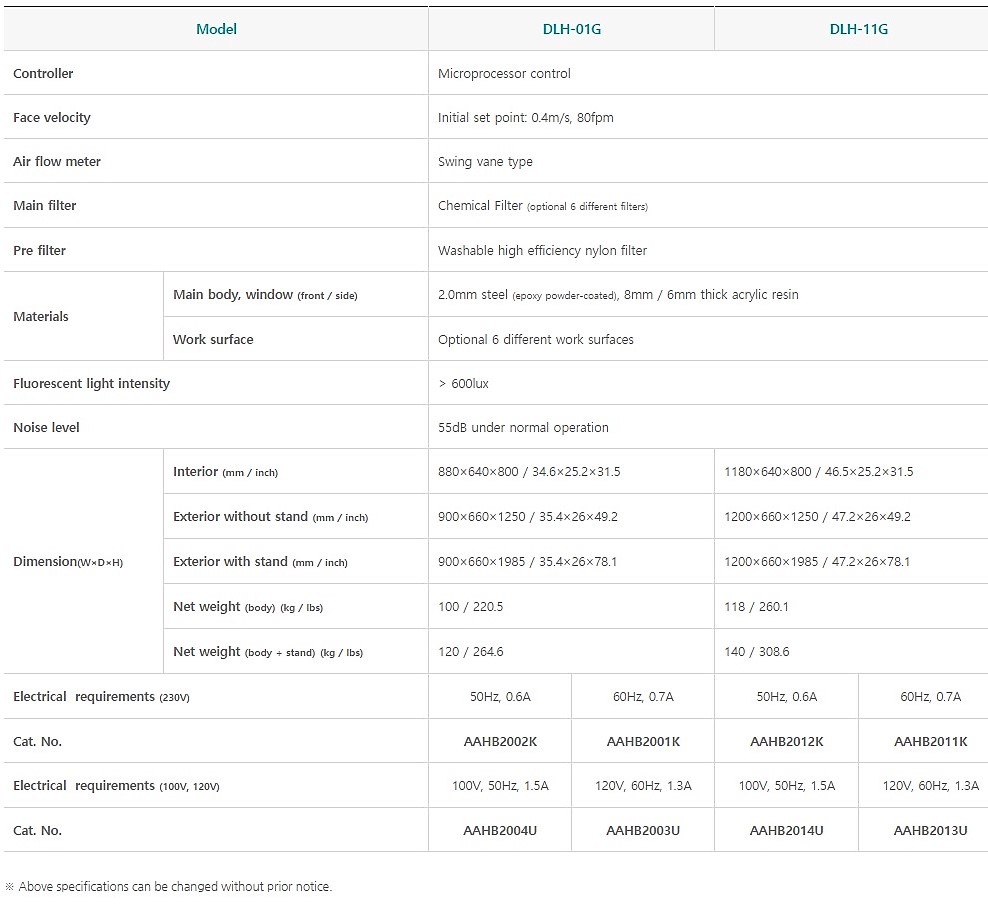Click the Fluorescent light intensity label
Image resolution: width=988 pixels, height=906 pixels.
pos(91,383)
